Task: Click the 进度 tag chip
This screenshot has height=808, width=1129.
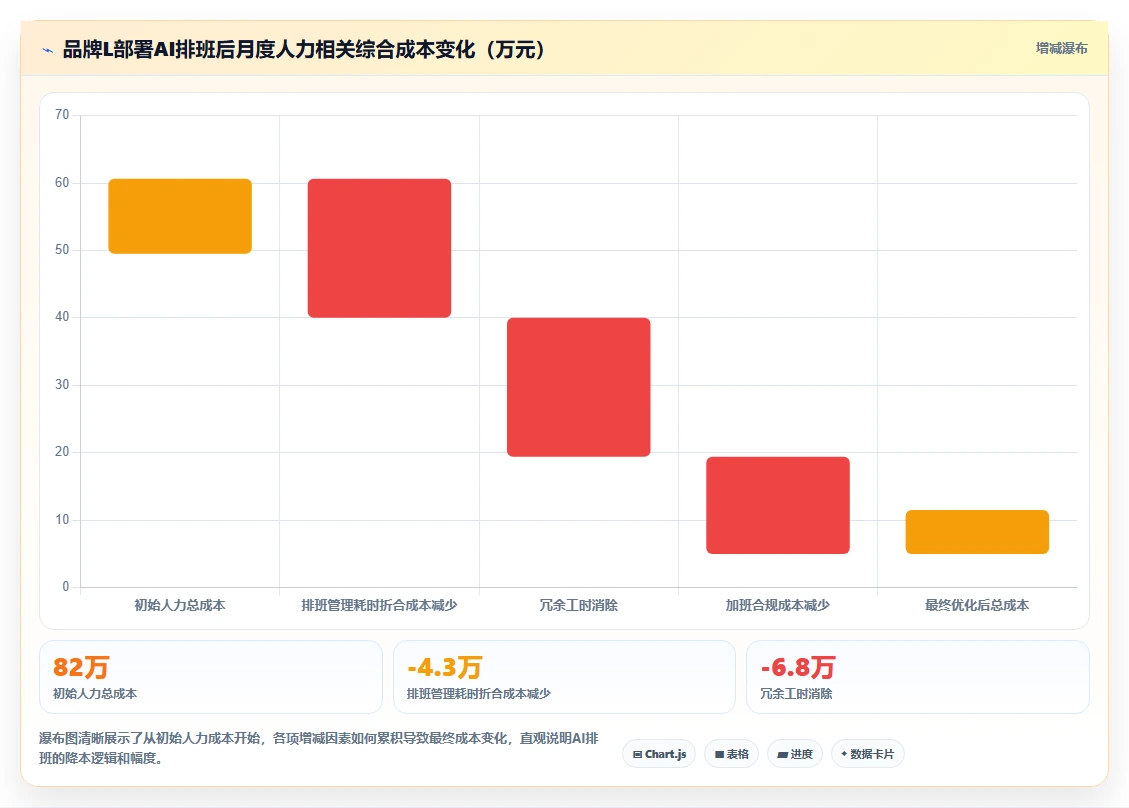Action: point(795,754)
